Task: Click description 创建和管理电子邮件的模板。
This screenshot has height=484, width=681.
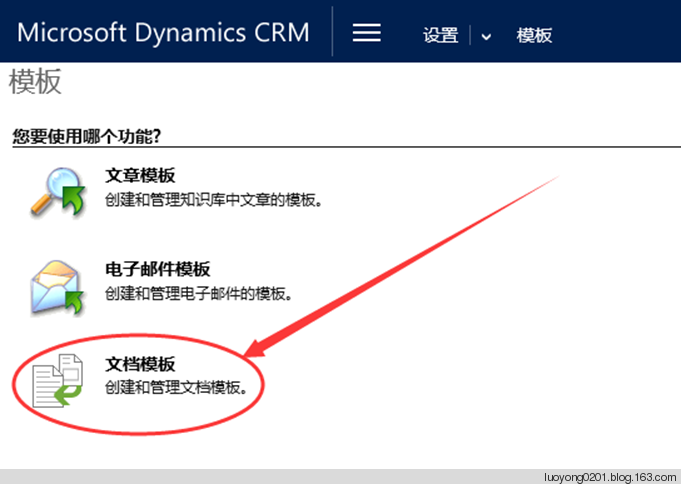Action: [198, 294]
